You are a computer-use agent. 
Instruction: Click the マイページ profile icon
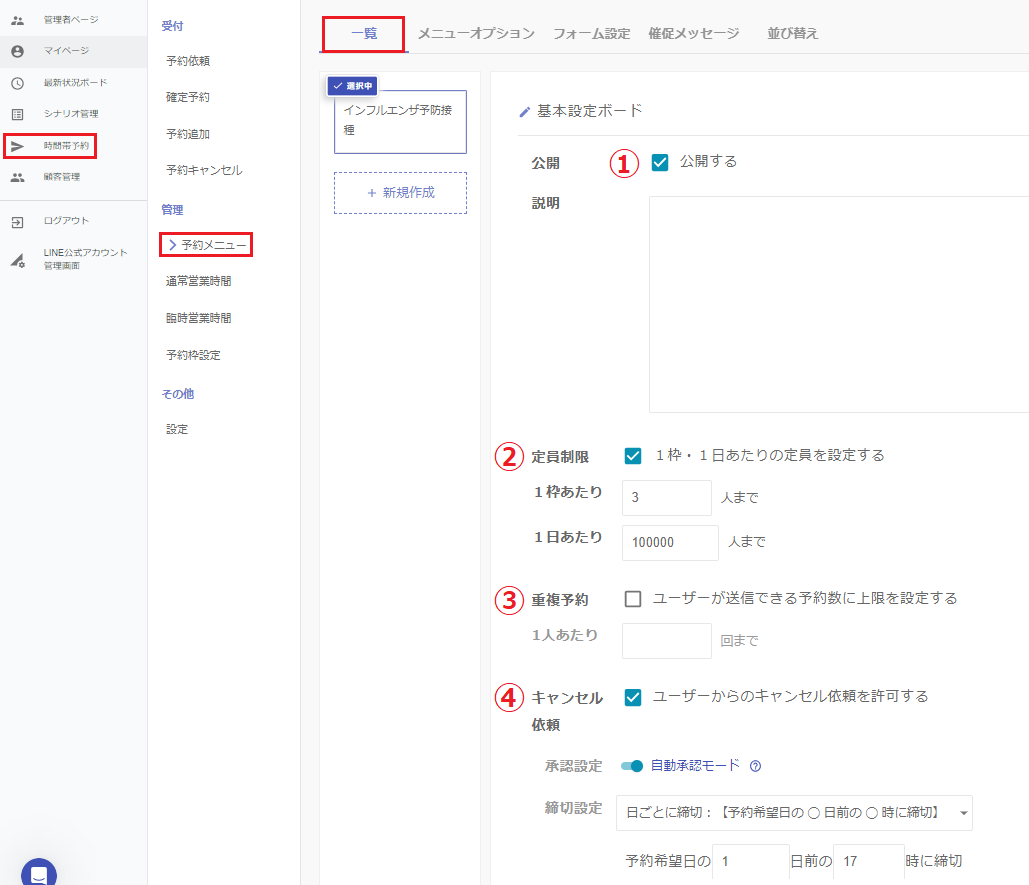pos(17,51)
